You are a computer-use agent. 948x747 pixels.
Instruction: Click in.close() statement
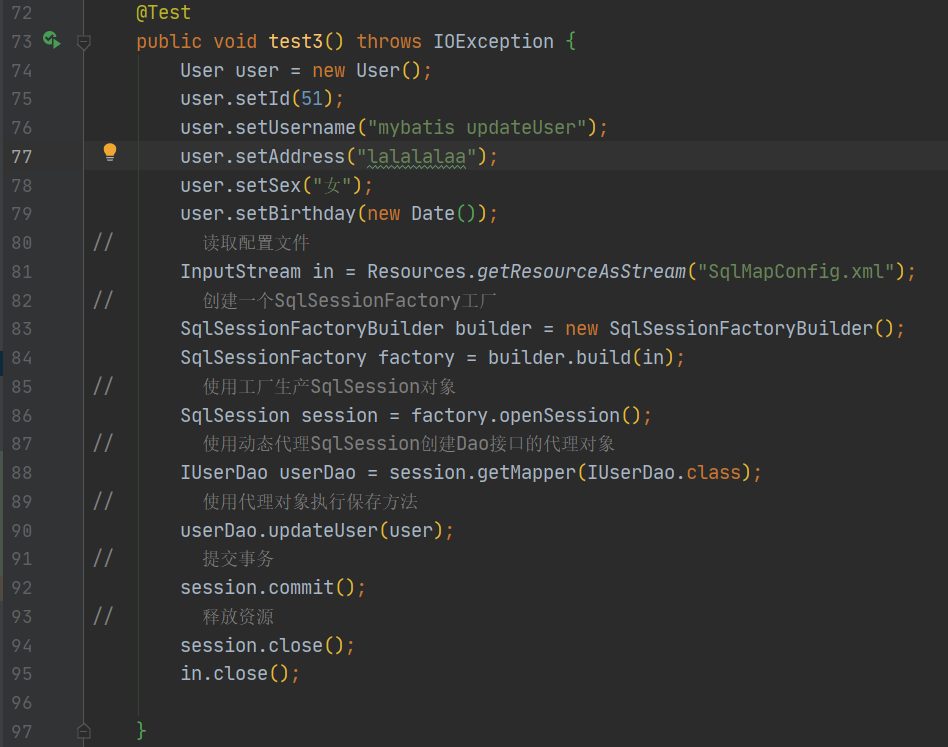click(x=240, y=674)
